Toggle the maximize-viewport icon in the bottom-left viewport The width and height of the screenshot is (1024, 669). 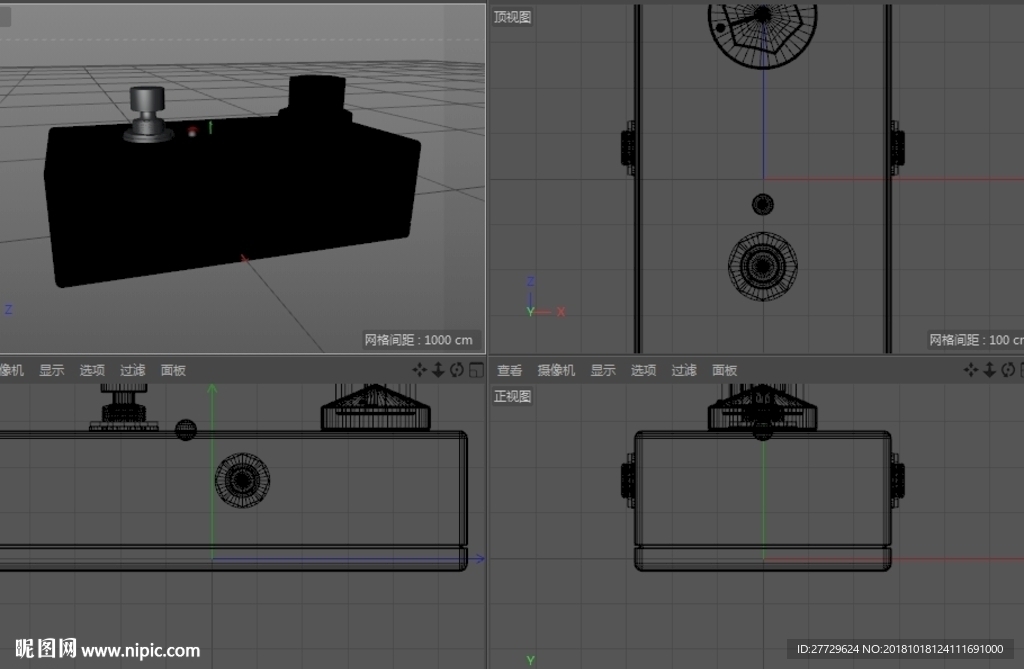tap(477, 370)
